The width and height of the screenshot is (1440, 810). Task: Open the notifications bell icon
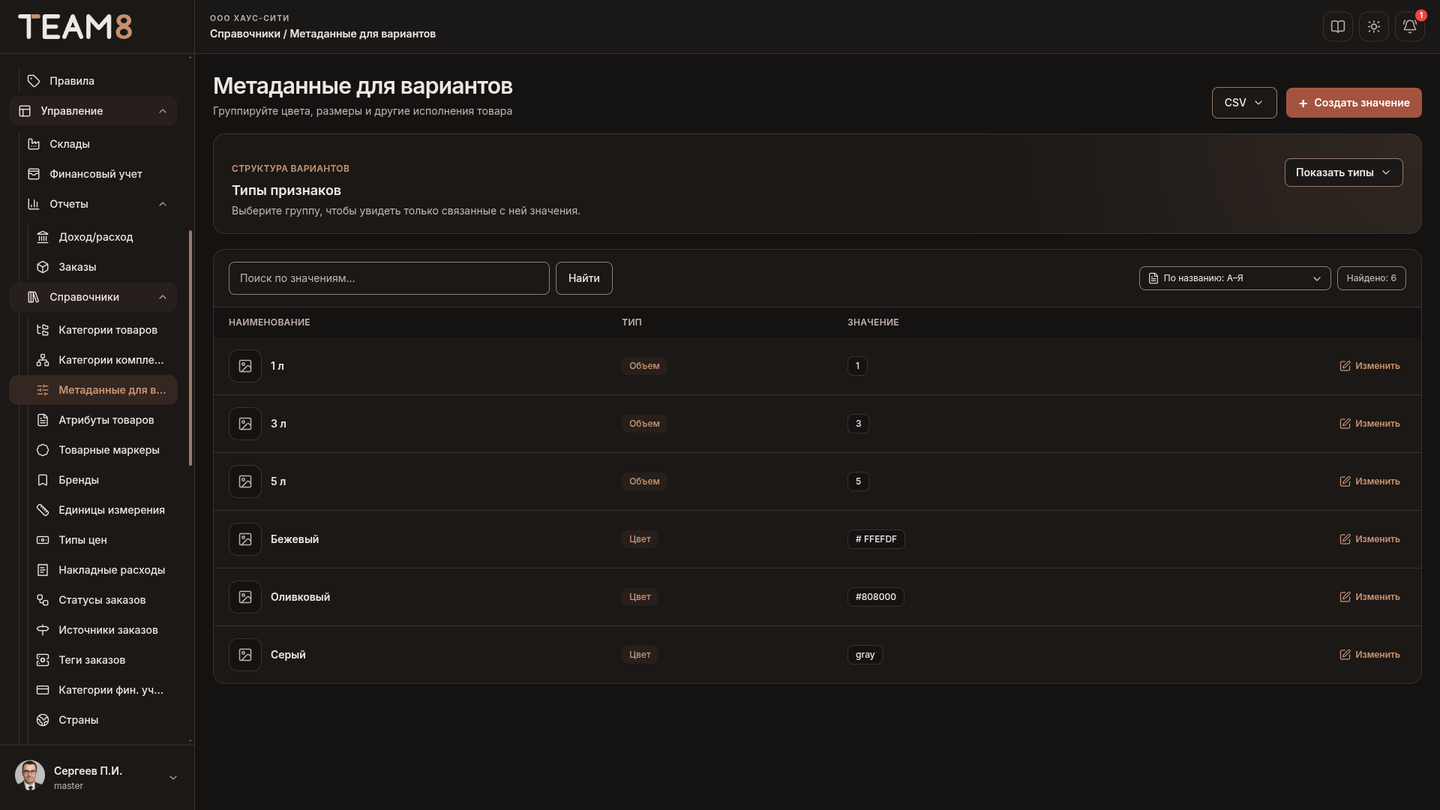[x=1410, y=27]
